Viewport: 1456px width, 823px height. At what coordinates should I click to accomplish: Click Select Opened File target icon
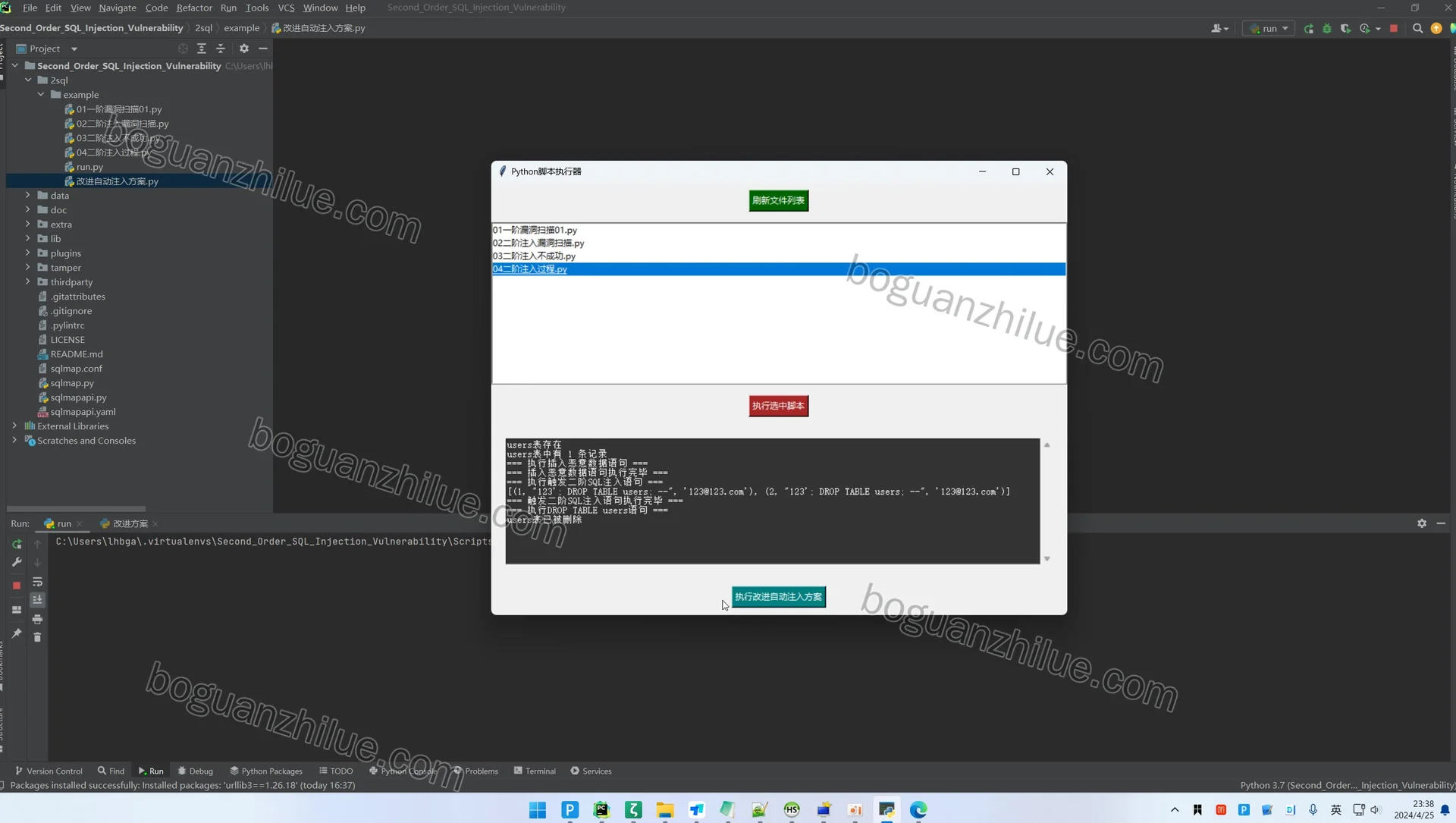coord(183,49)
